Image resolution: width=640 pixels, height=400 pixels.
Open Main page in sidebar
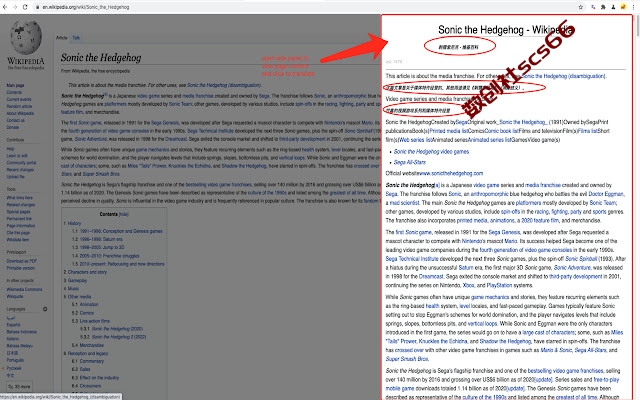pyautogui.click(x=15, y=85)
